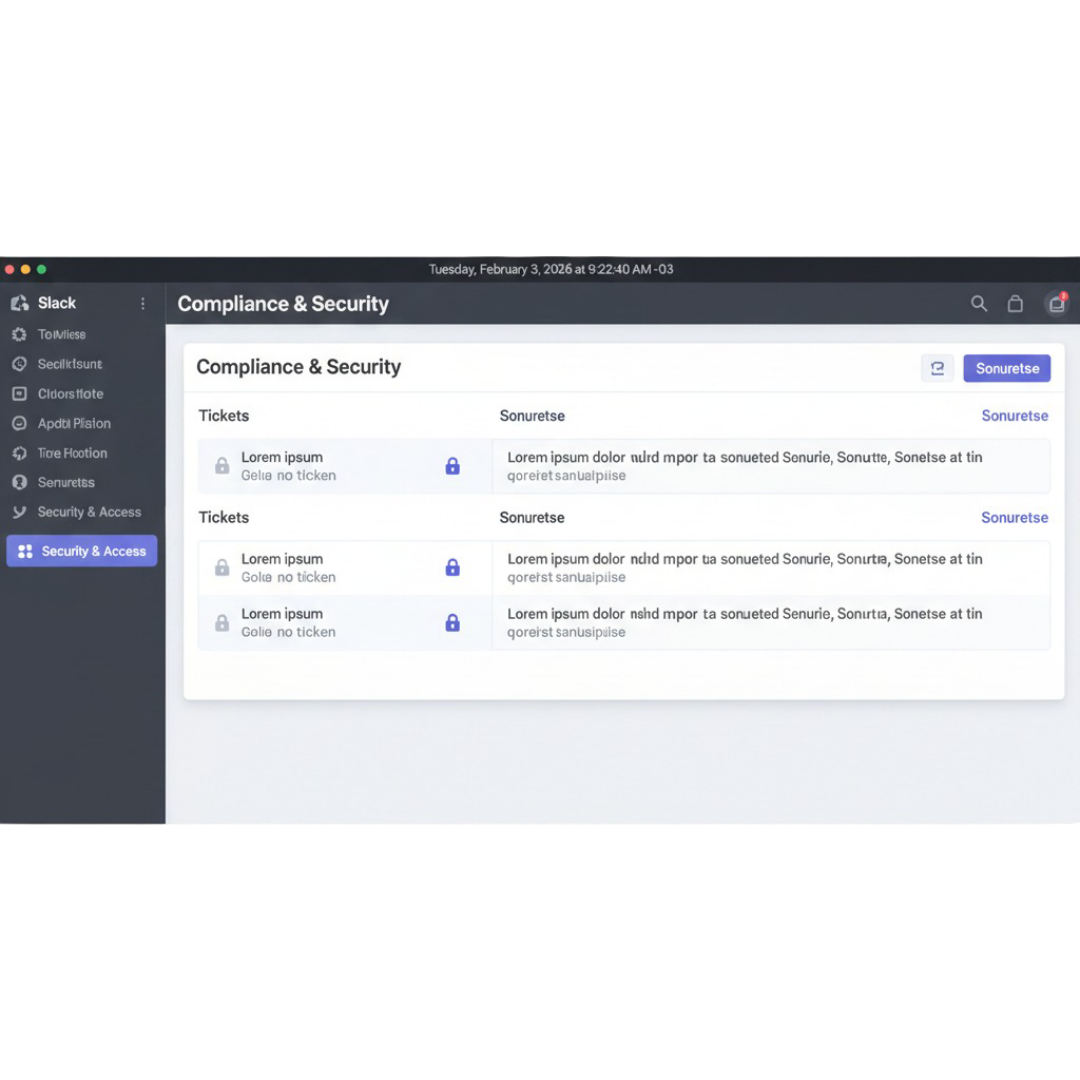Open search with the magnifier icon
Viewport: 1080px width, 1080px height.
click(979, 304)
